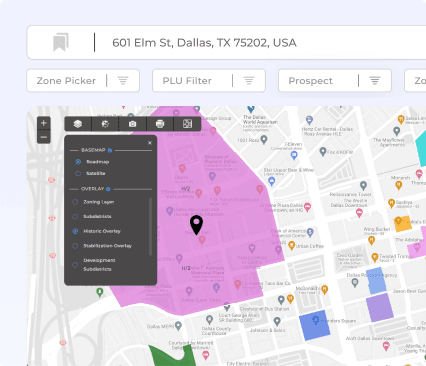Viewport: 426px width, 366px height.
Task: Click the orange zoned parcel
Action: pos(403,224)
